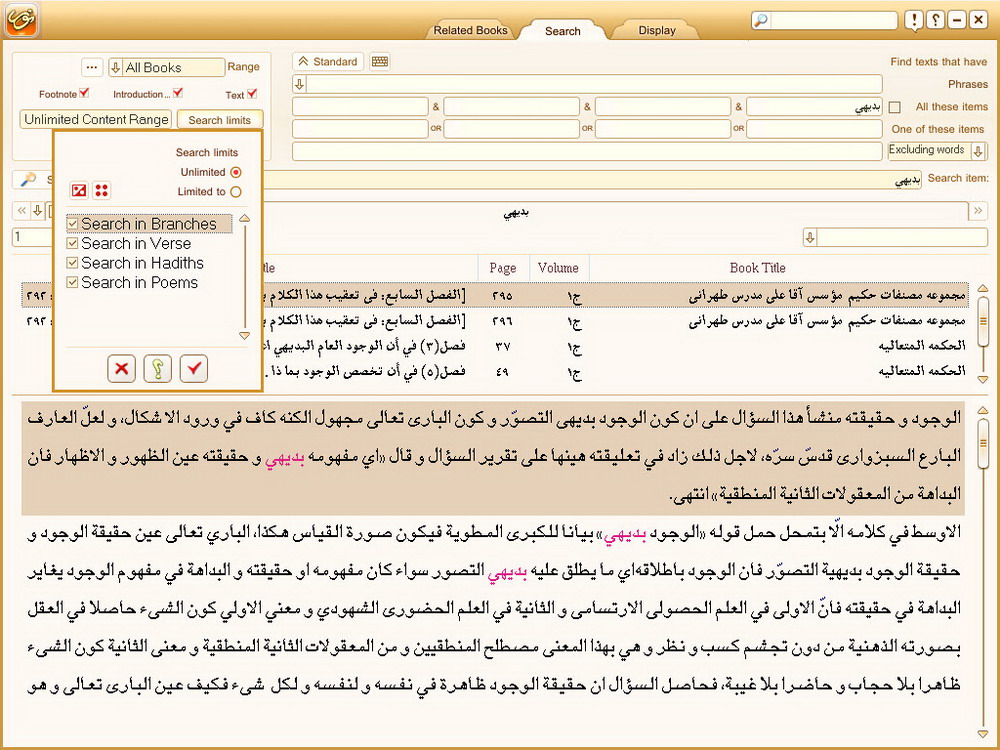Click the magnifier search icon beside Search item
The width and height of the screenshot is (1000, 750).
(28, 179)
